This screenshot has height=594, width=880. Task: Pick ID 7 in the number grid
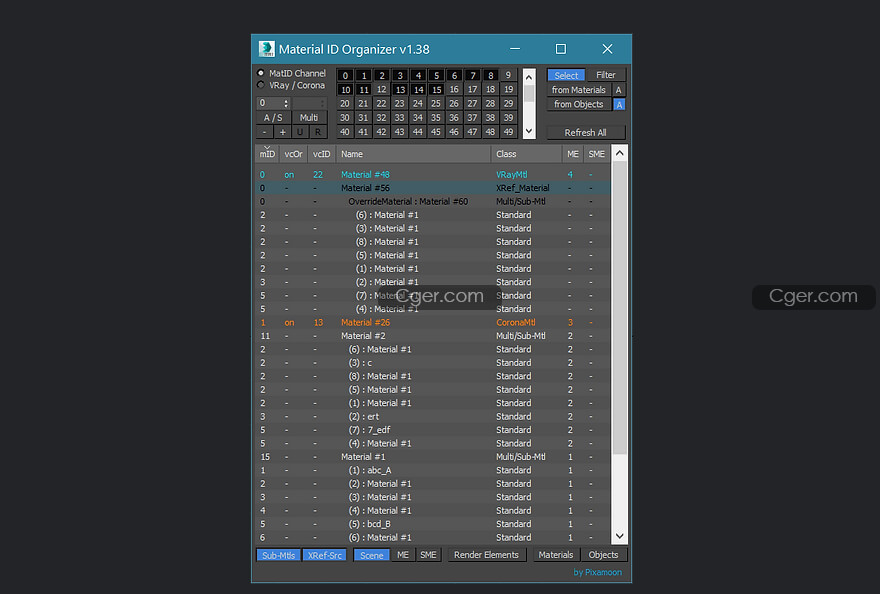(473, 75)
